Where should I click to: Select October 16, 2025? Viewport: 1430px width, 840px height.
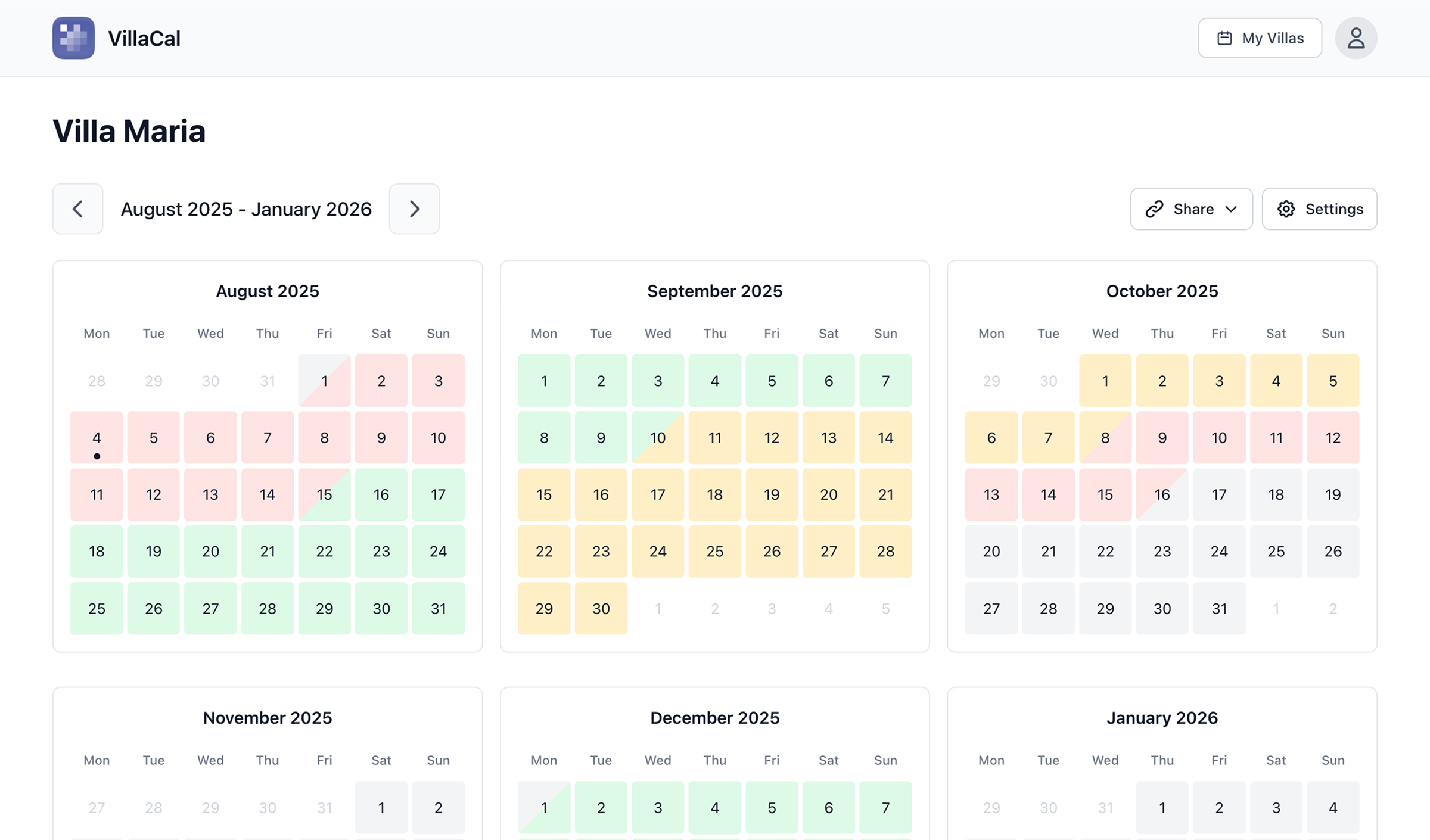[1162, 494]
